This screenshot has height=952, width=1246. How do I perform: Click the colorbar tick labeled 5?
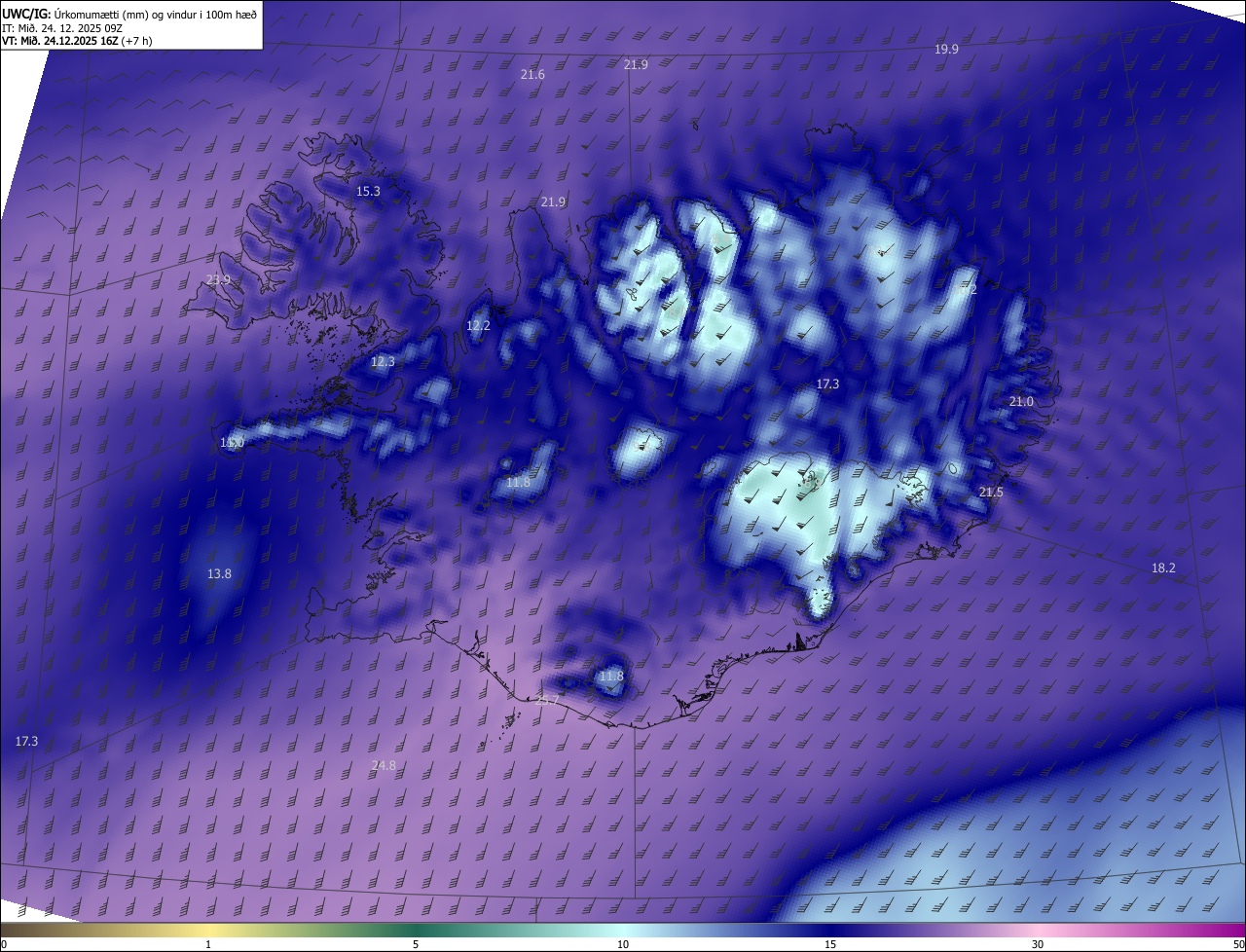coord(416,944)
